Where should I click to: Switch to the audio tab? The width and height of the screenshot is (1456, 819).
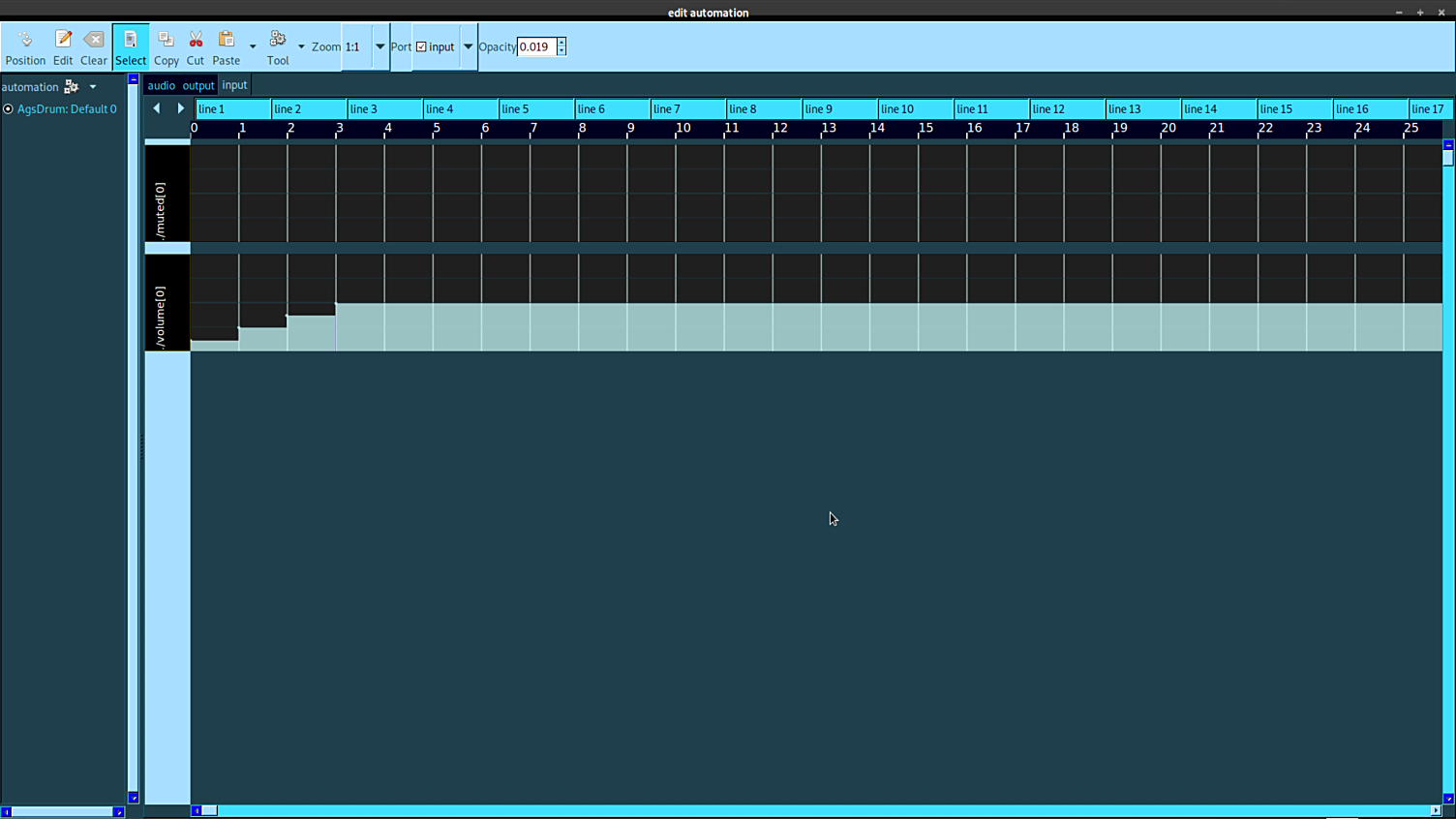point(161,85)
